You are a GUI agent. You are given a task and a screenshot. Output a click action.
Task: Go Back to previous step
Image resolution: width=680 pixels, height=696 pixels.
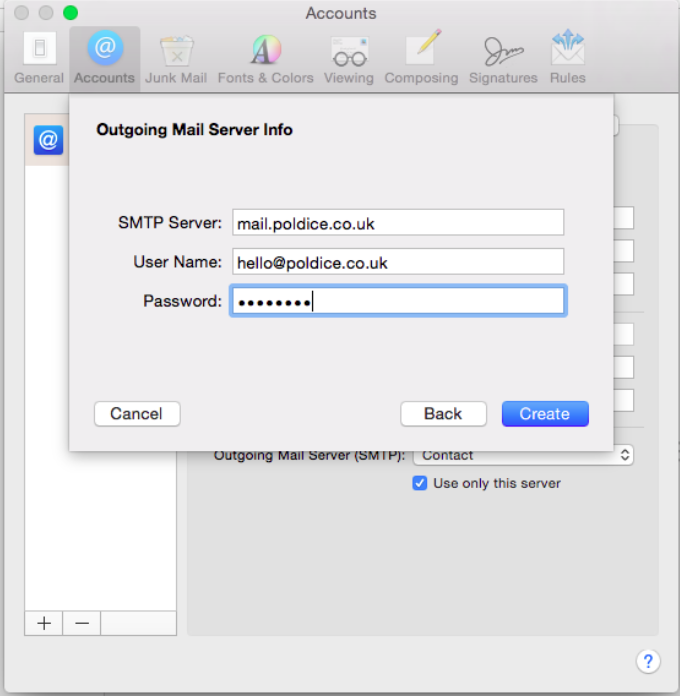443,414
